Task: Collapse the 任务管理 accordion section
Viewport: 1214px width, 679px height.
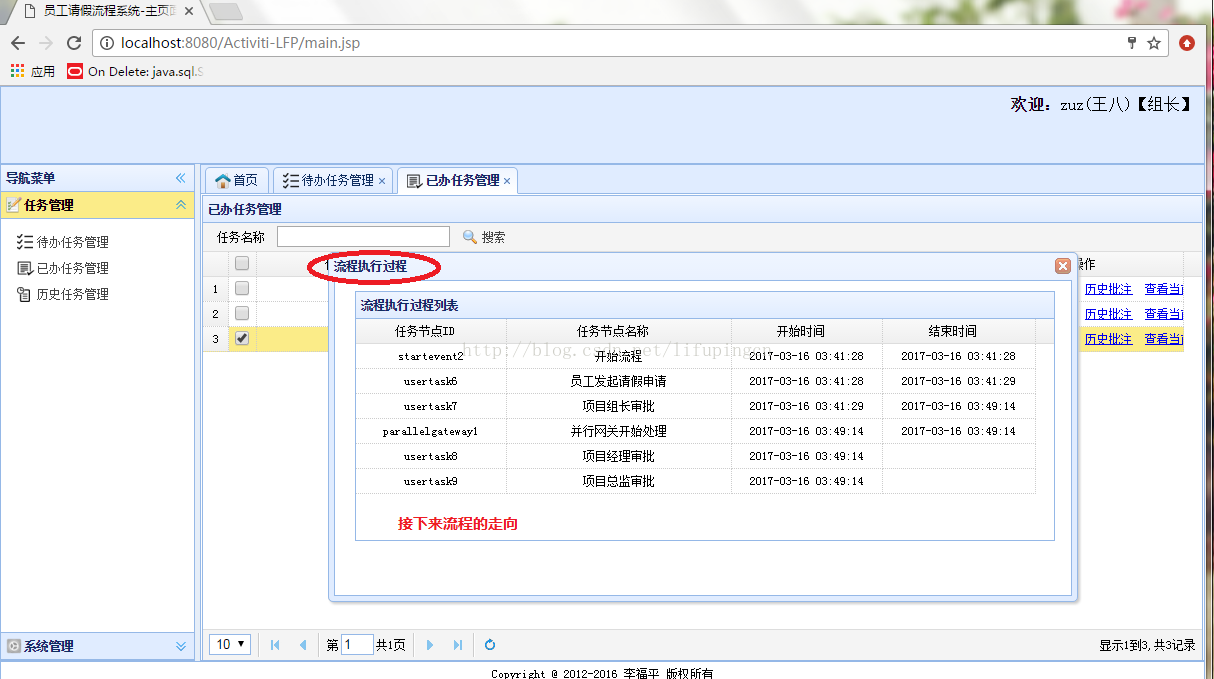Action: [x=181, y=205]
